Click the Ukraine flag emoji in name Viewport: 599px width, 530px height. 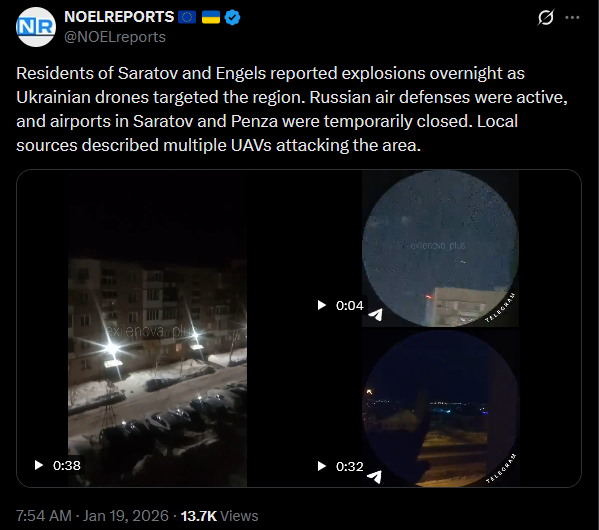click(211, 17)
